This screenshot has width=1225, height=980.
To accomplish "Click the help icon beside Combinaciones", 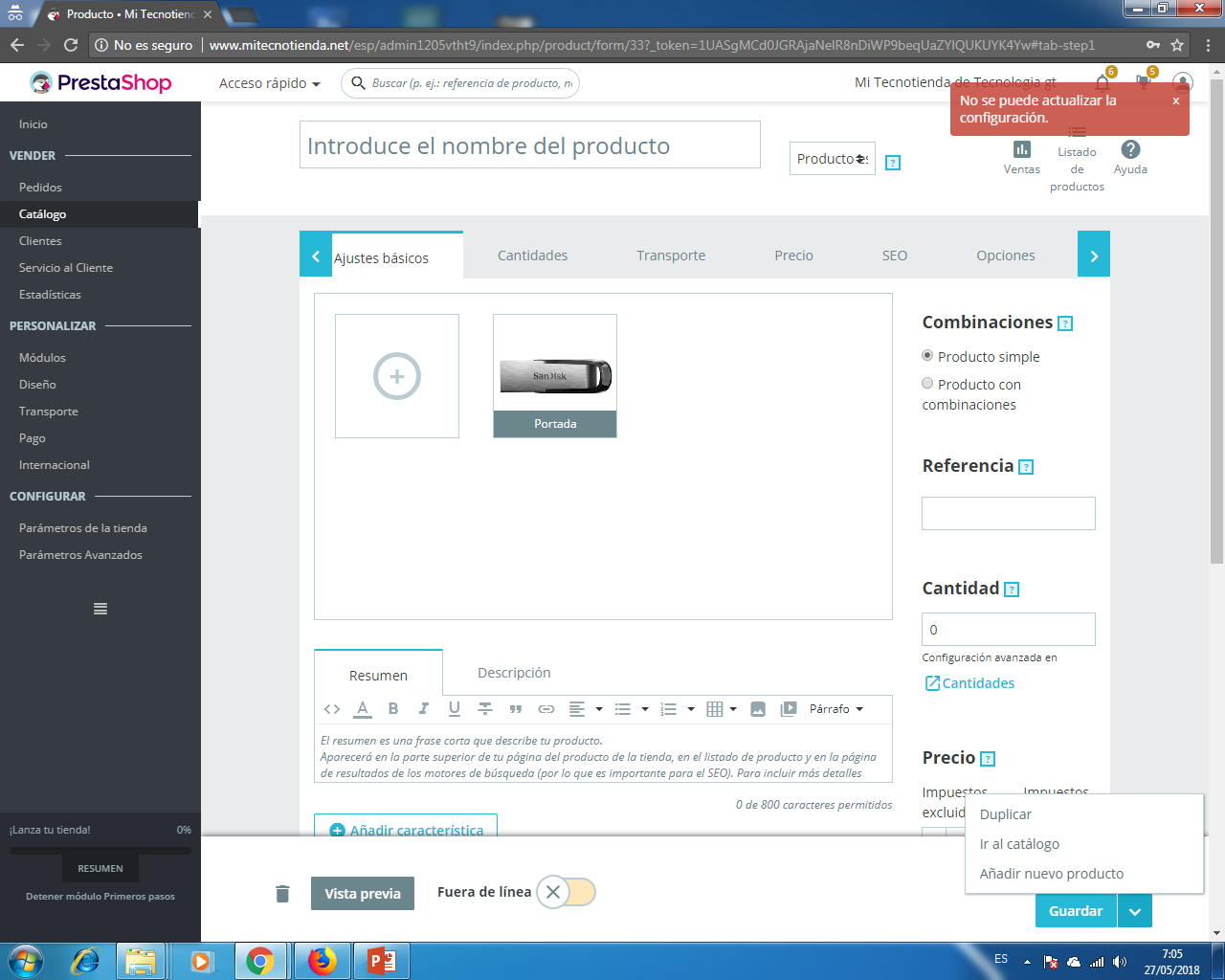I will [x=1066, y=323].
